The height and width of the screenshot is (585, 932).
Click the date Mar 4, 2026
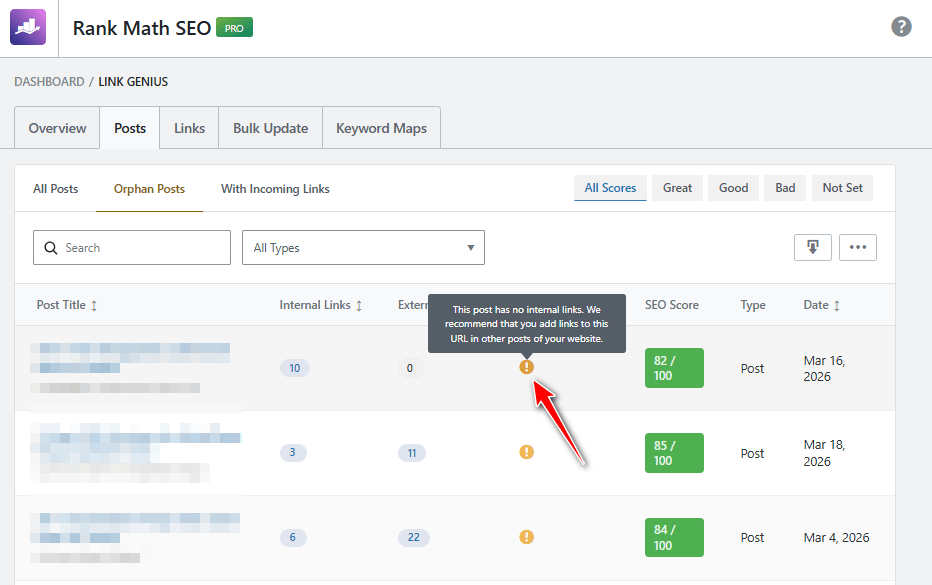(x=836, y=537)
